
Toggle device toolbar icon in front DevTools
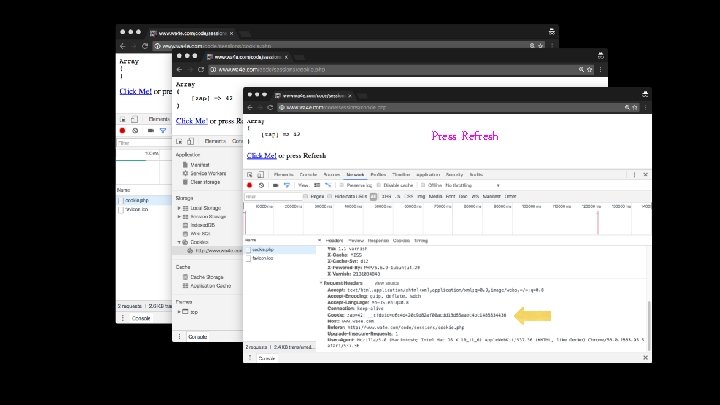(x=260, y=175)
